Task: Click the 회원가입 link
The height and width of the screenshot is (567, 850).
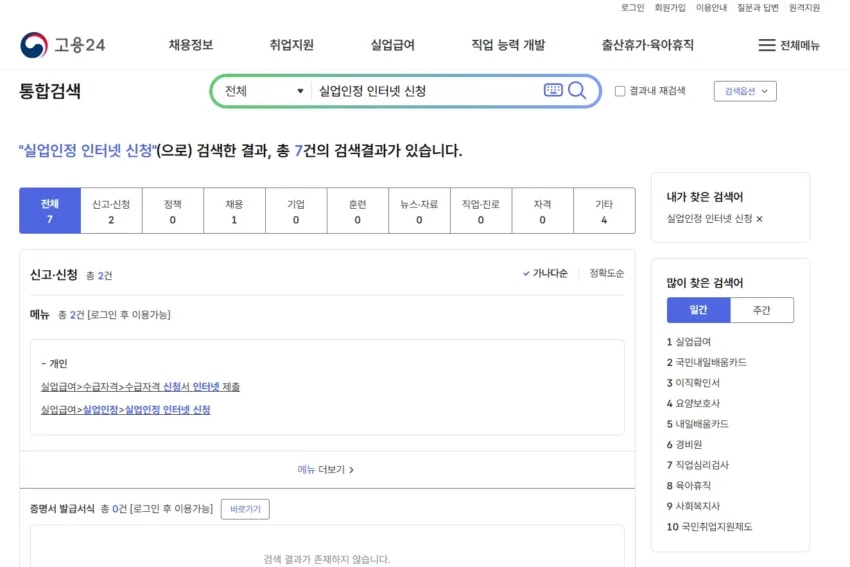Action: [670, 8]
